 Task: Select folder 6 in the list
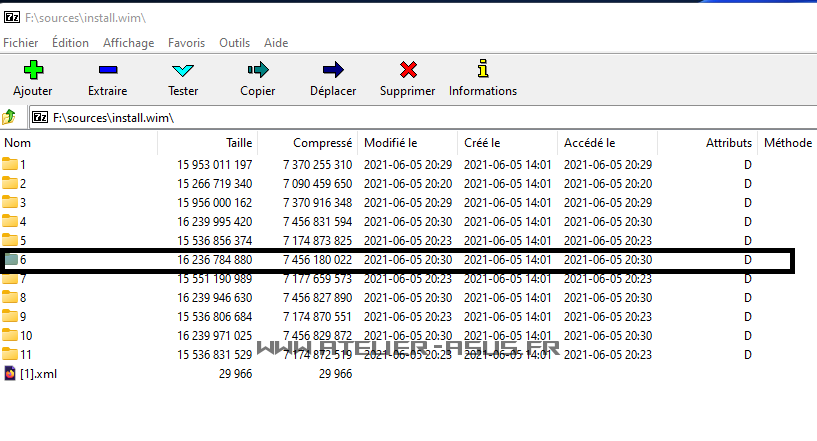pos(22,260)
